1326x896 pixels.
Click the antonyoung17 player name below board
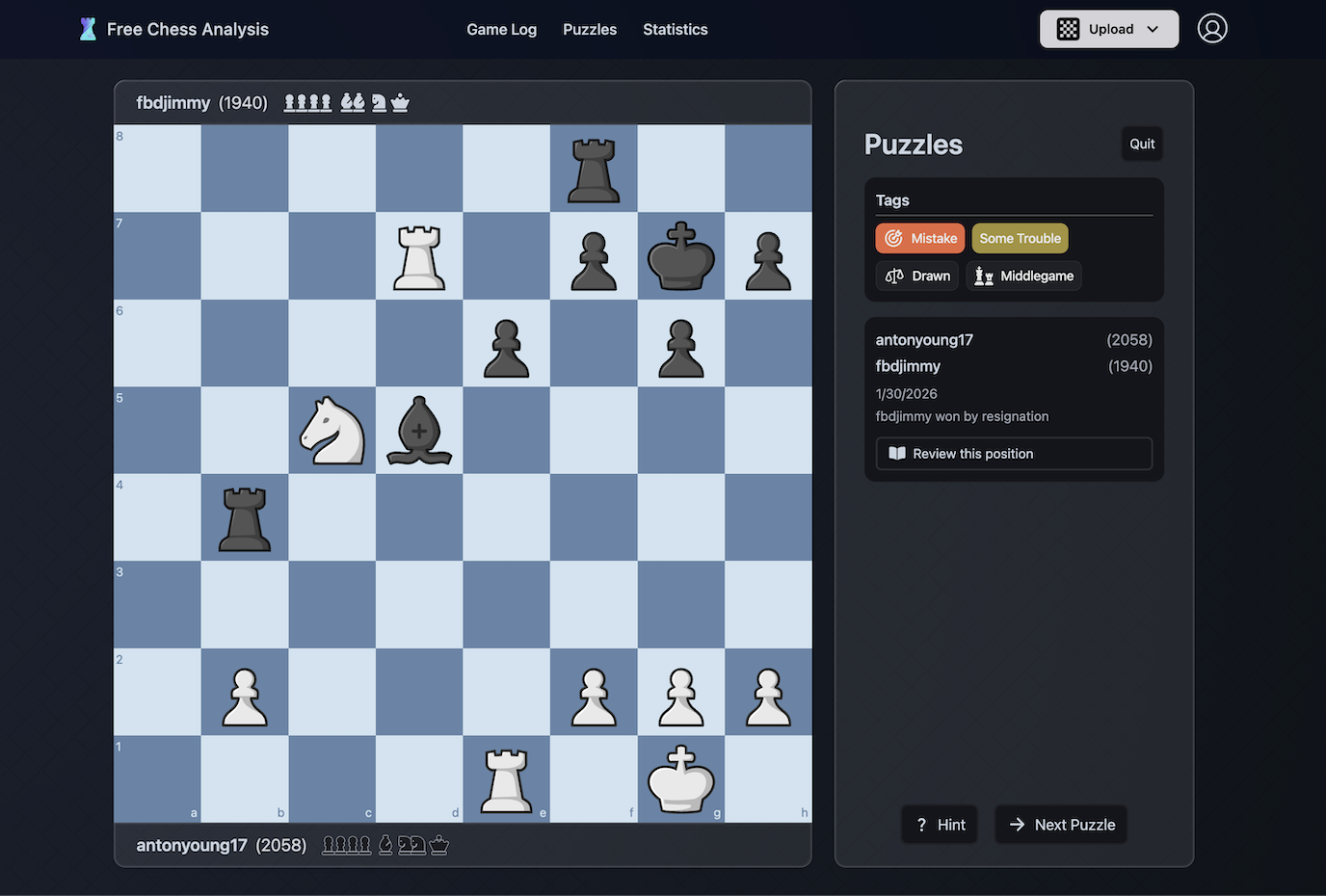coord(192,845)
